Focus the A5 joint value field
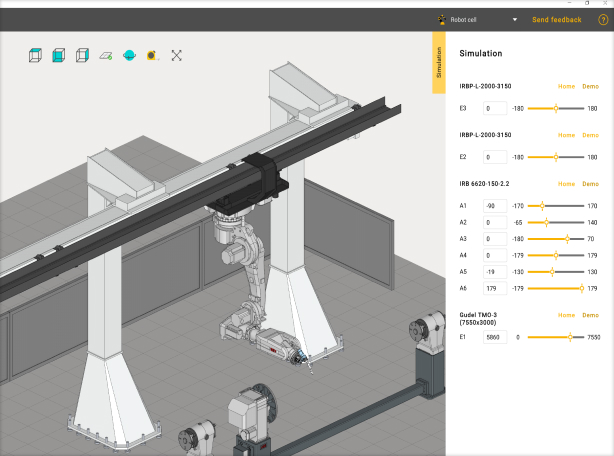 click(x=495, y=271)
